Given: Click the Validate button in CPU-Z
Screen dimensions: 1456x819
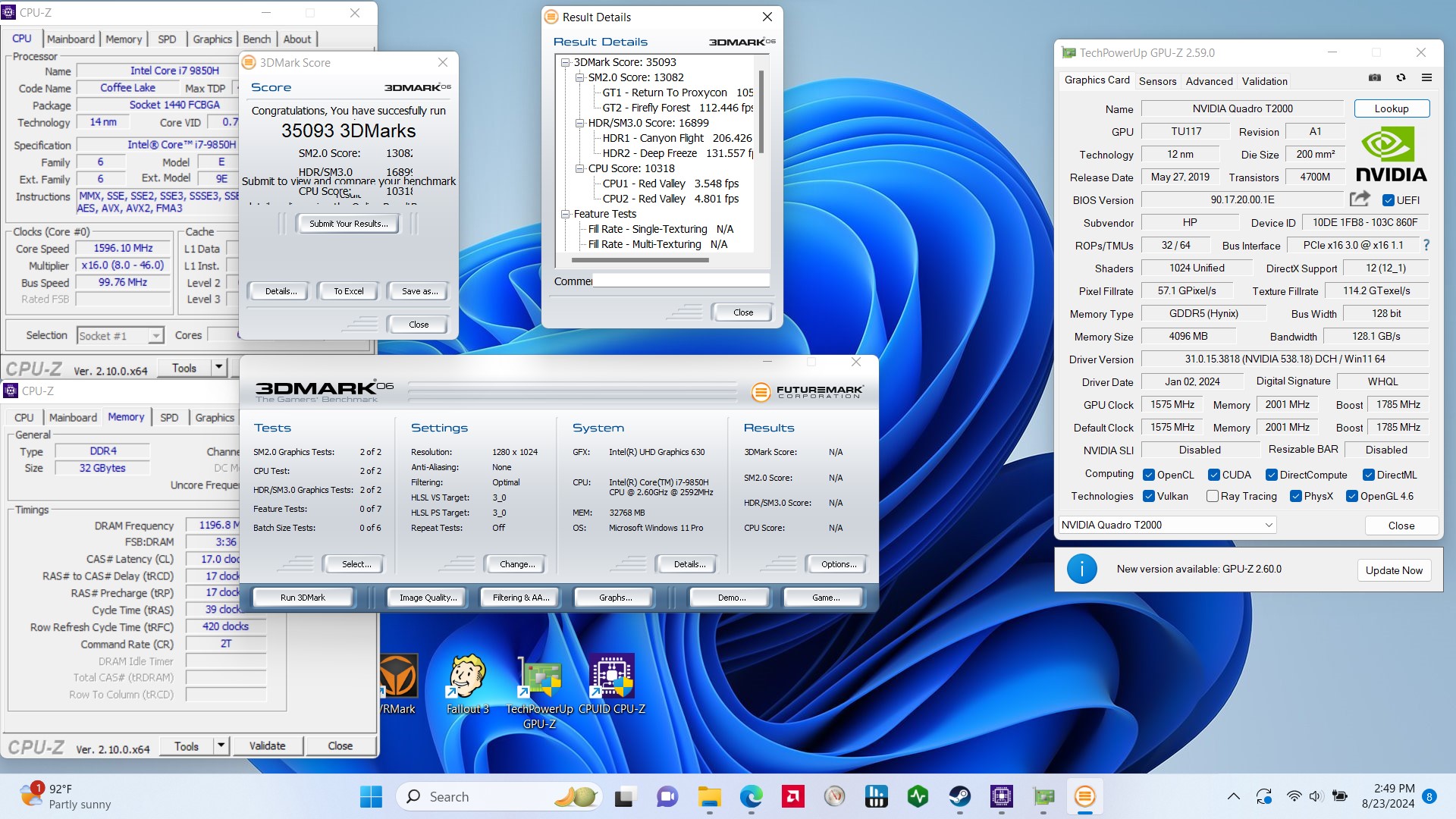Looking at the screenshot, I should (268, 746).
